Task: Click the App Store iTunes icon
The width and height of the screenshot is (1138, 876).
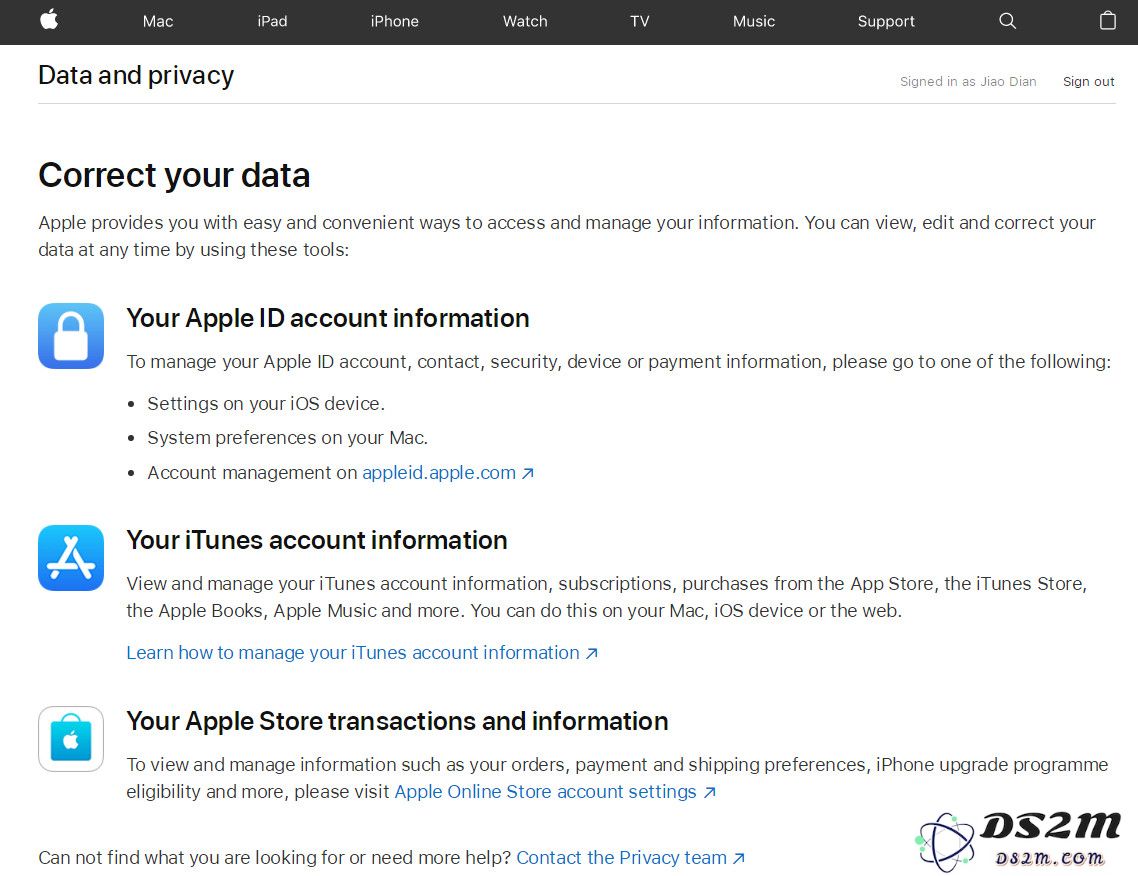Action: [71, 557]
